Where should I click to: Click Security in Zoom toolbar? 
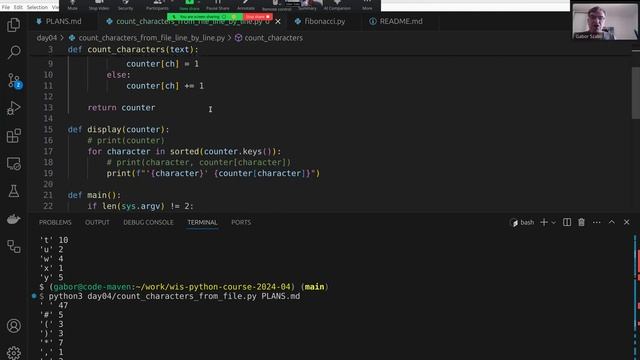coord(125,5)
